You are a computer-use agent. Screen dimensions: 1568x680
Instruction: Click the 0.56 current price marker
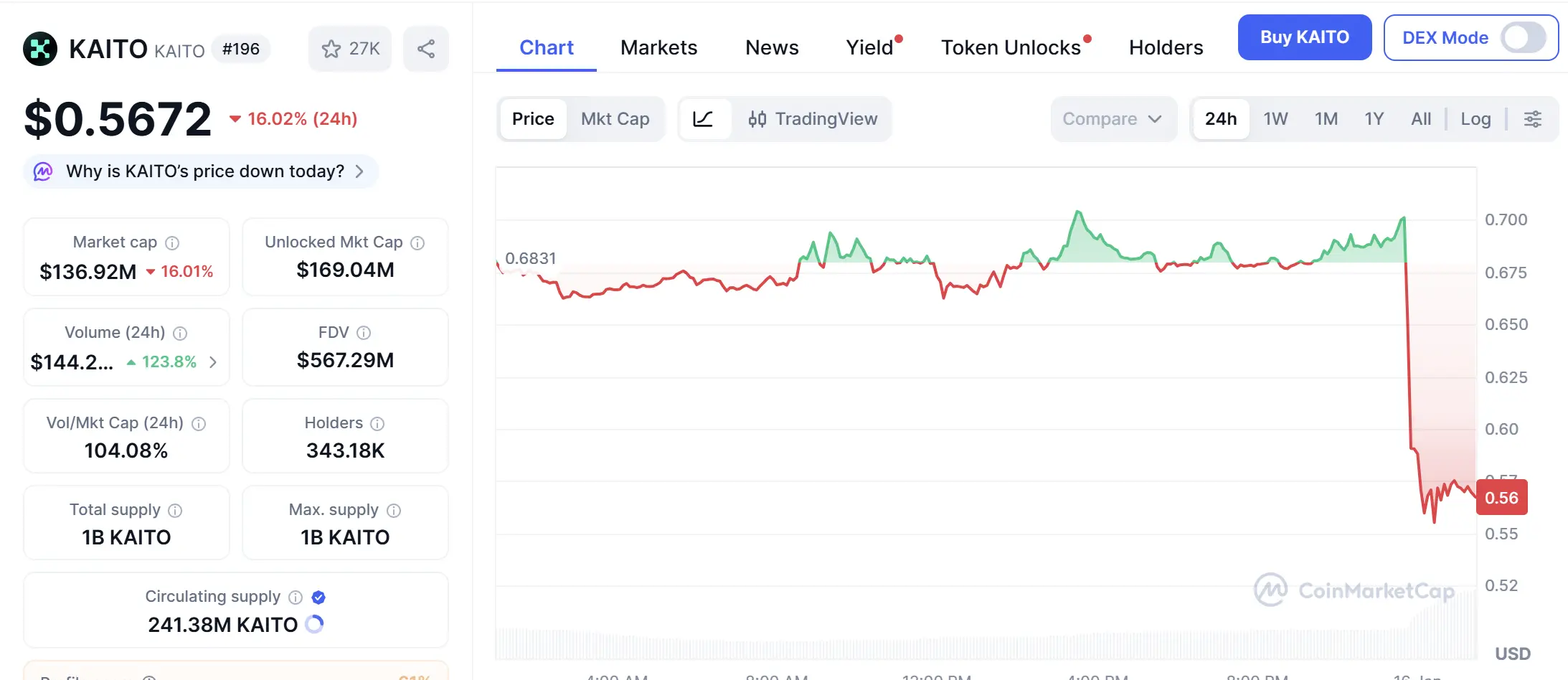(x=1501, y=498)
